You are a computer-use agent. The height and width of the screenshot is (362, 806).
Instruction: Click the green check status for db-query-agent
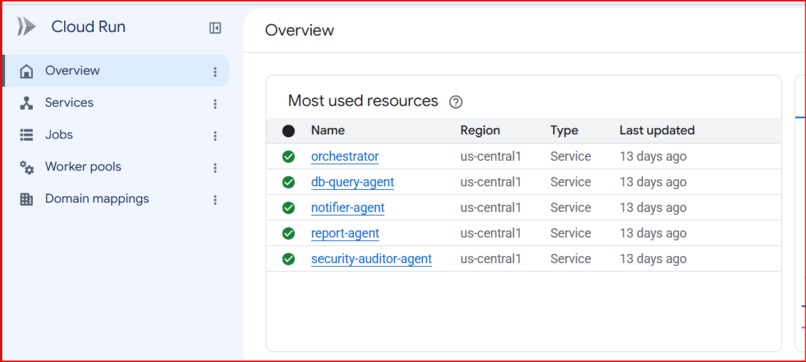tap(288, 182)
